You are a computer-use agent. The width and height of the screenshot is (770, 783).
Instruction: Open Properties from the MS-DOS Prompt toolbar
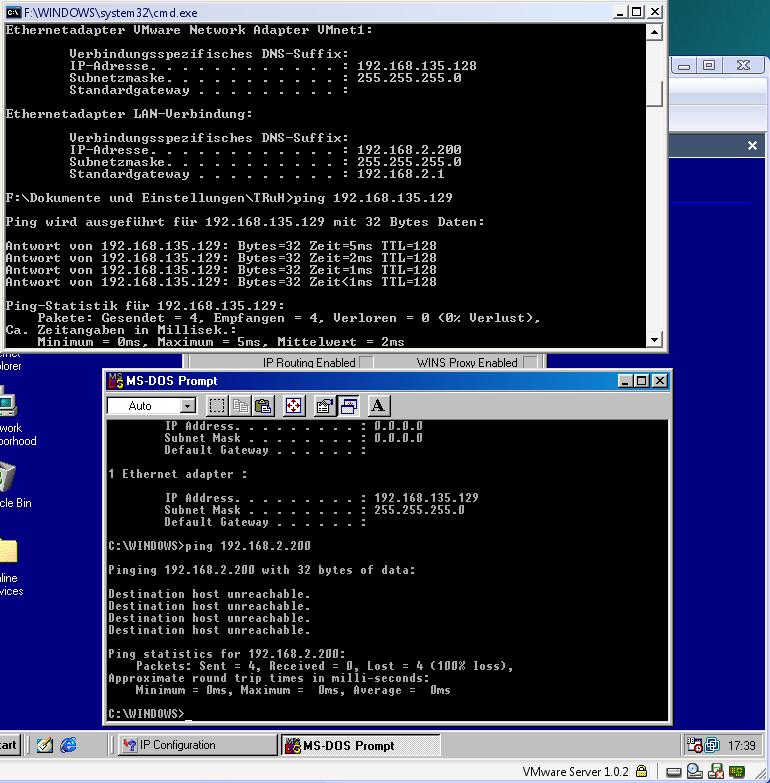tap(324, 405)
